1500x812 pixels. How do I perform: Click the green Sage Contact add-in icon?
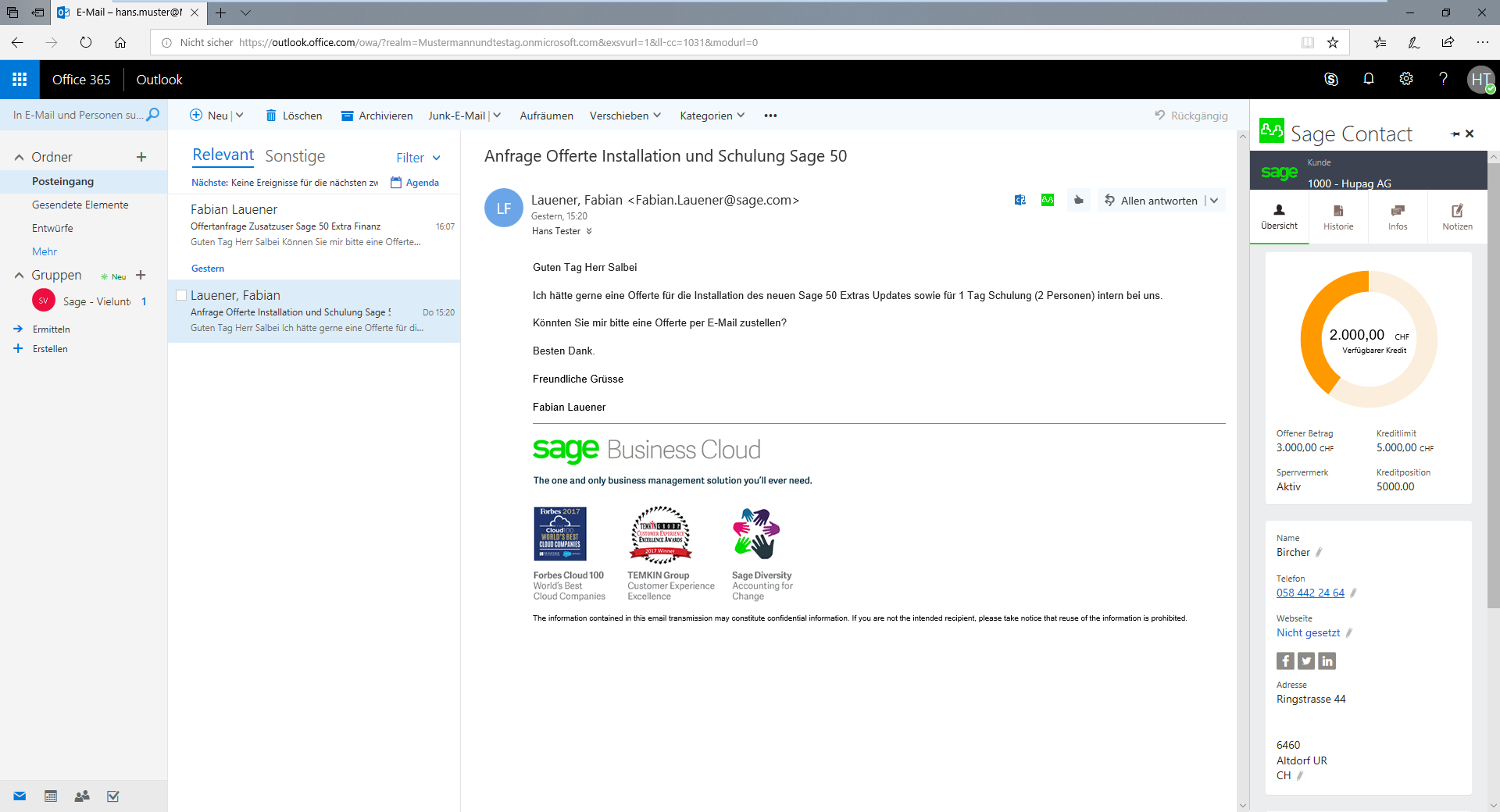tap(1048, 200)
